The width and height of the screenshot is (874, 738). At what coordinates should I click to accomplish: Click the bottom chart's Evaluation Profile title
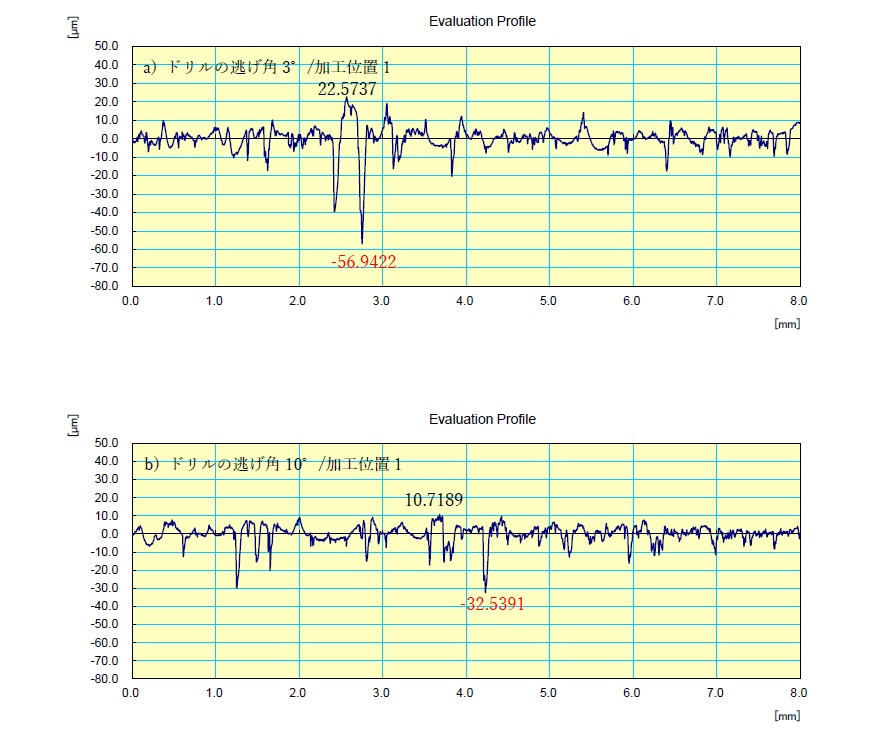482,419
